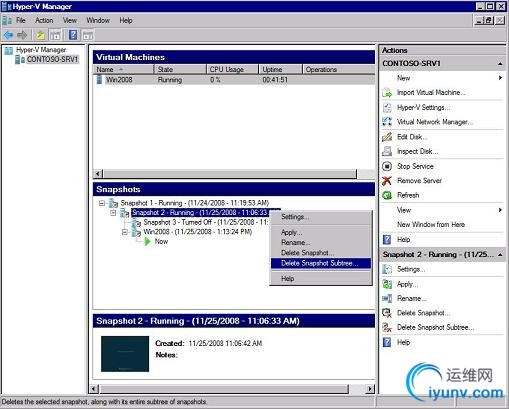Click the Virtual Network Manager icon
Viewport: 509px width, 409px height.
pos(387,122)
